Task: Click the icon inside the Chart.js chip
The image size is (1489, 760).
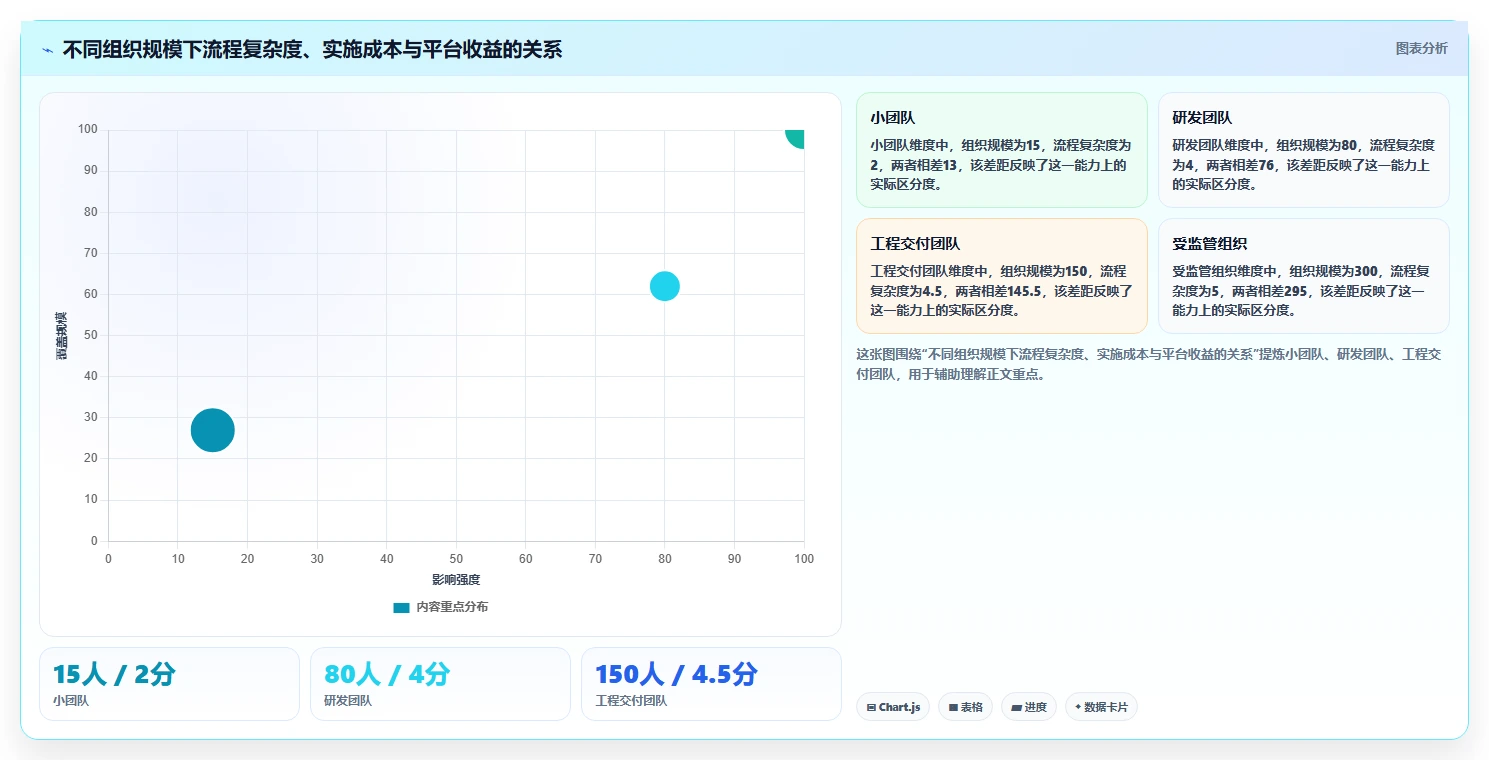Action: click(871, 707)
